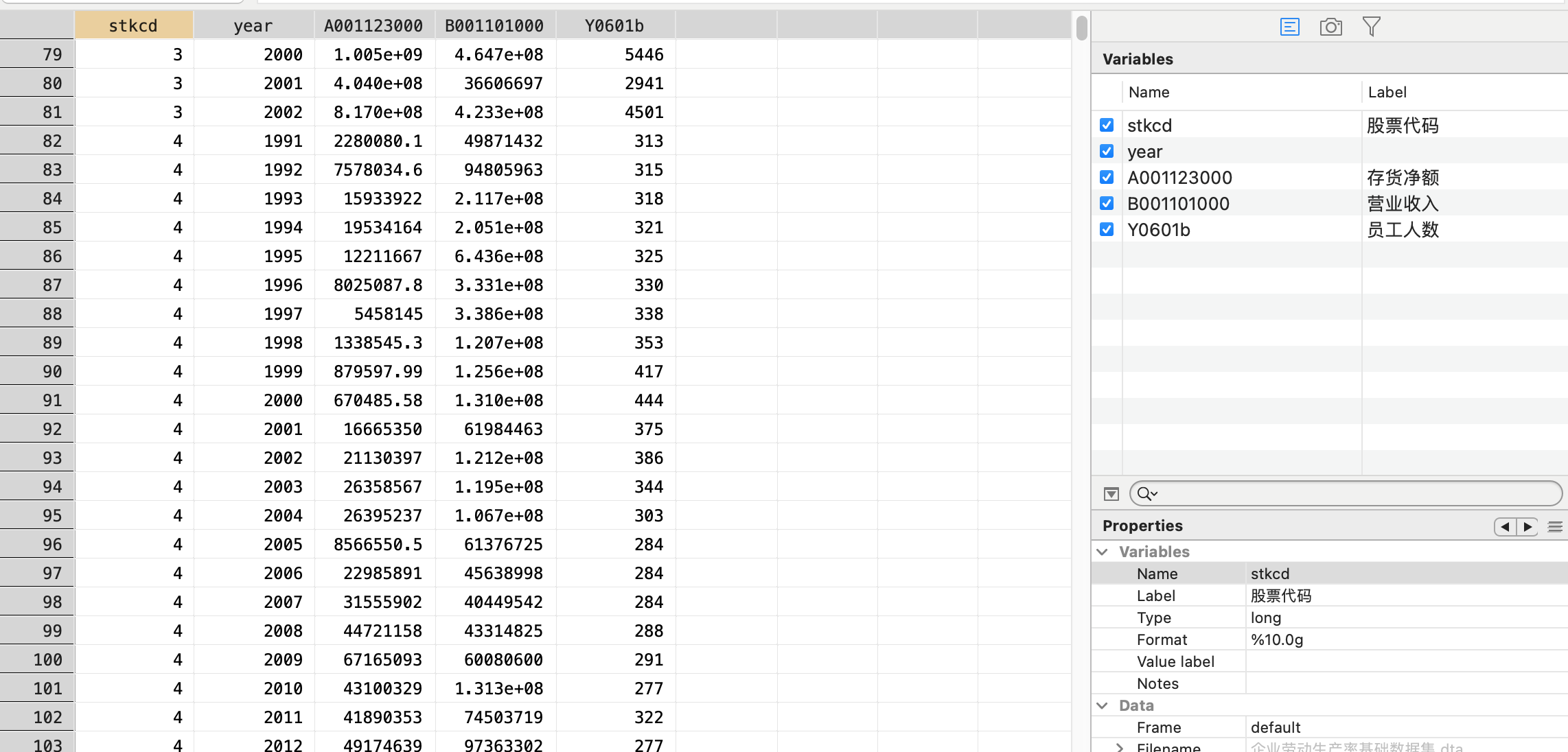Toggle the Y0601b variable checkbox

point(1107,229)
